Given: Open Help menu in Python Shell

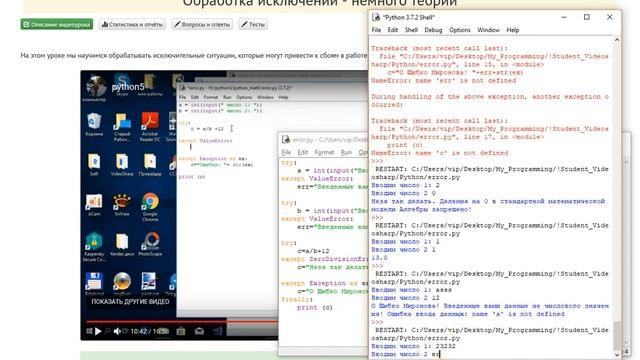Looking at the screenshot, I should 513,30.
